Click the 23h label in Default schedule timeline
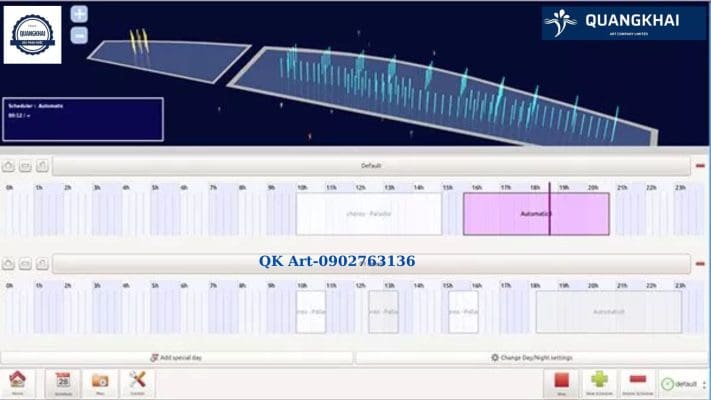The image size is (711, 400). [680, 187]
